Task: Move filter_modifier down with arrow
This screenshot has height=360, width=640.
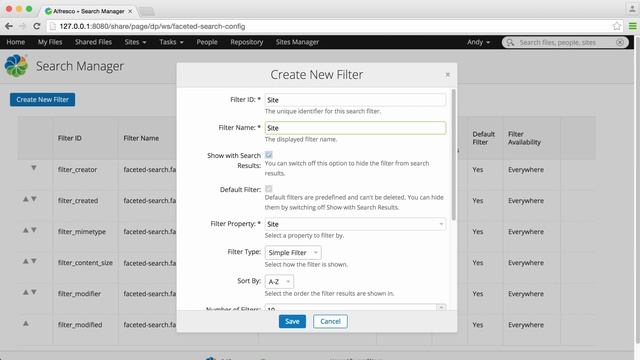Action: [x=34, y=292]
